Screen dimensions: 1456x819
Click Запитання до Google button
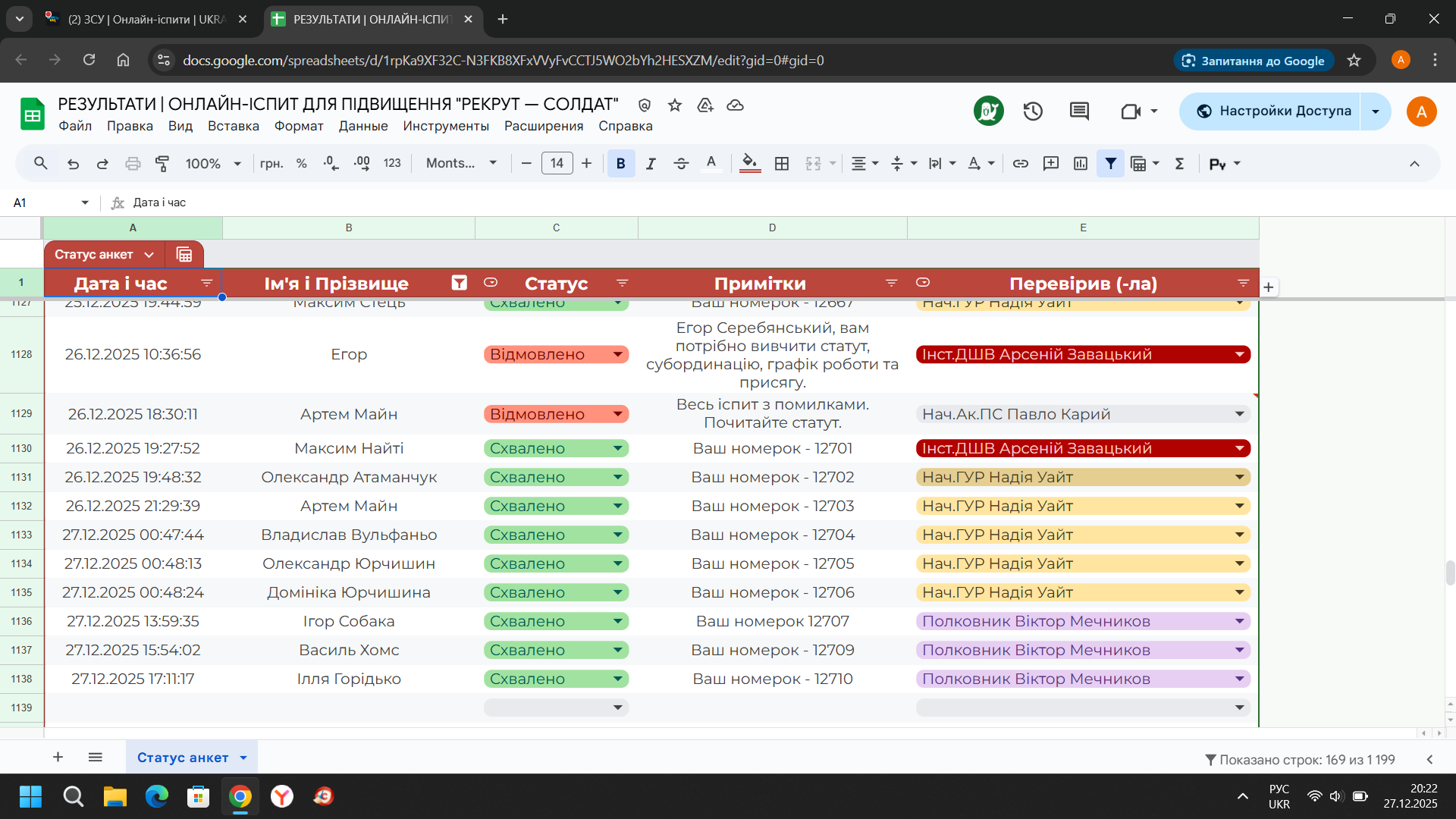[1253, 61]
